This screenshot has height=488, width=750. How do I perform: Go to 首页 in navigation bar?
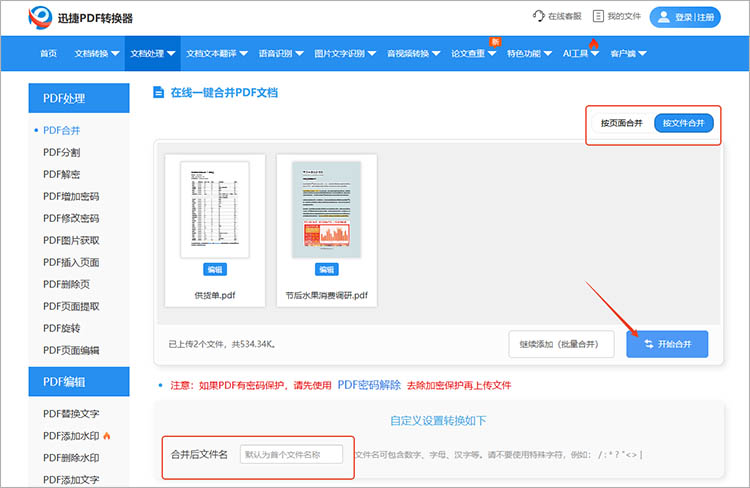[48, 54]
